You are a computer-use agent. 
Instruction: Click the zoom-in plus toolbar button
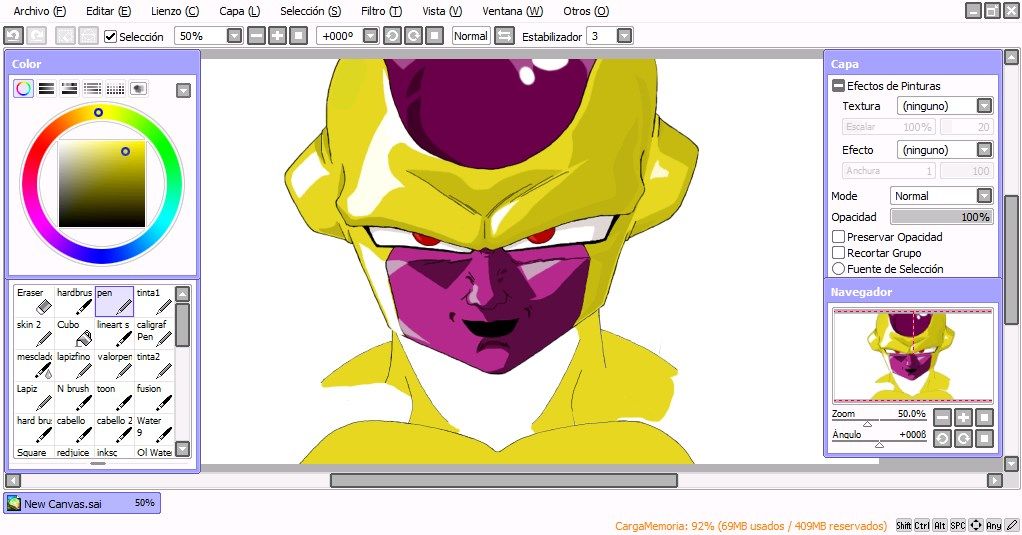pos(278,36)
